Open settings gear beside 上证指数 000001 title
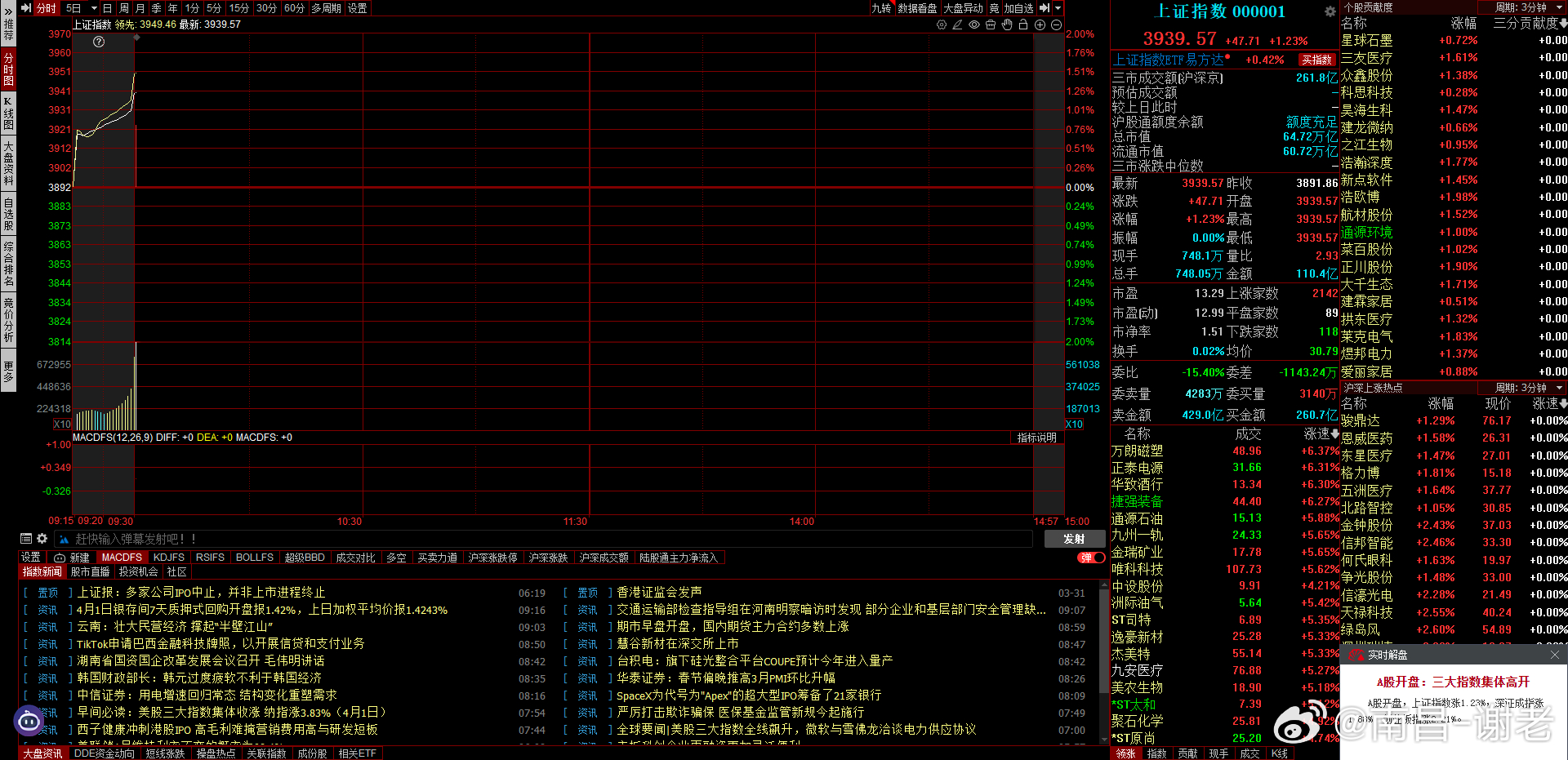Image resolution: width=1568 pixels, height=760 pixels. [1330, 11]
